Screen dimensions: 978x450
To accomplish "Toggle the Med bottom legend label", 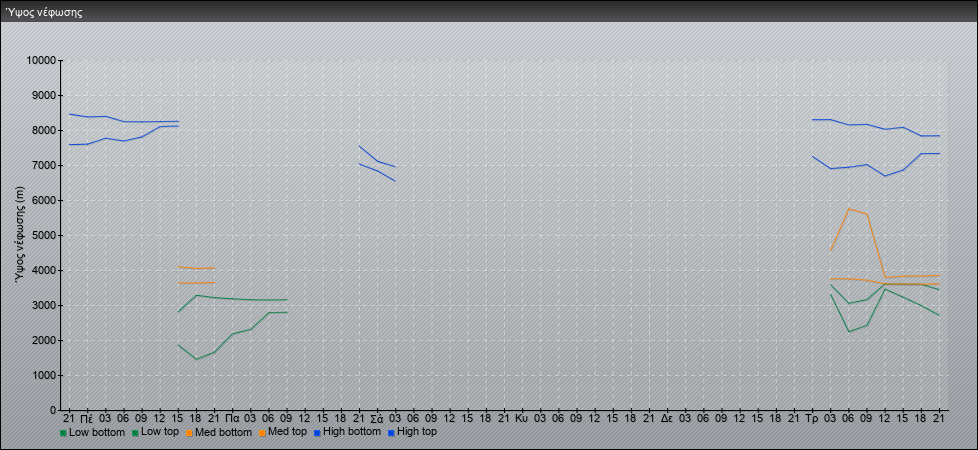I will tap(223, 432).
